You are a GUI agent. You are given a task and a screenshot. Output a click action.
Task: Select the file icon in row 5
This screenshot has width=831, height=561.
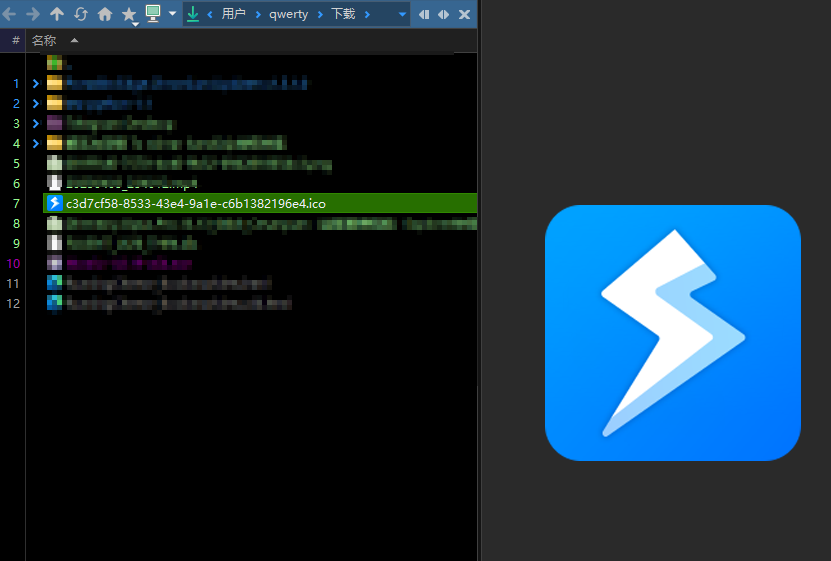coord(54,163)
